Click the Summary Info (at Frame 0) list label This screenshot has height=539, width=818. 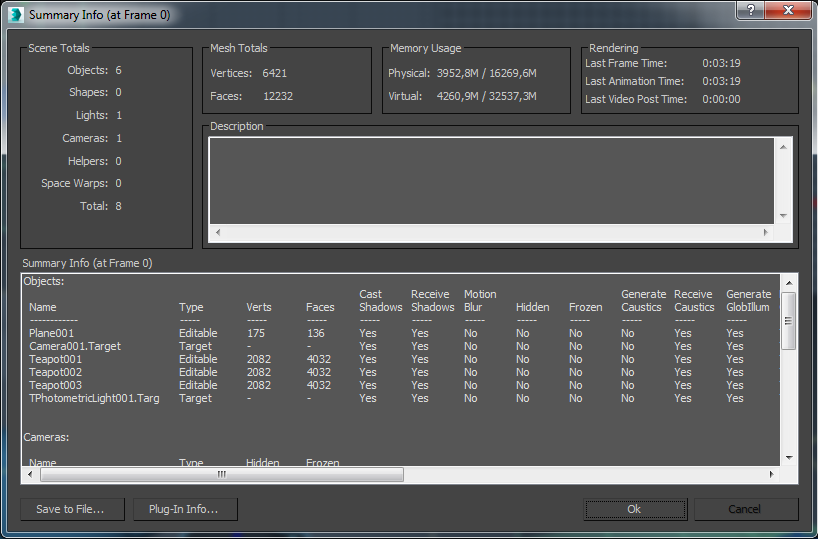[87, 263]
